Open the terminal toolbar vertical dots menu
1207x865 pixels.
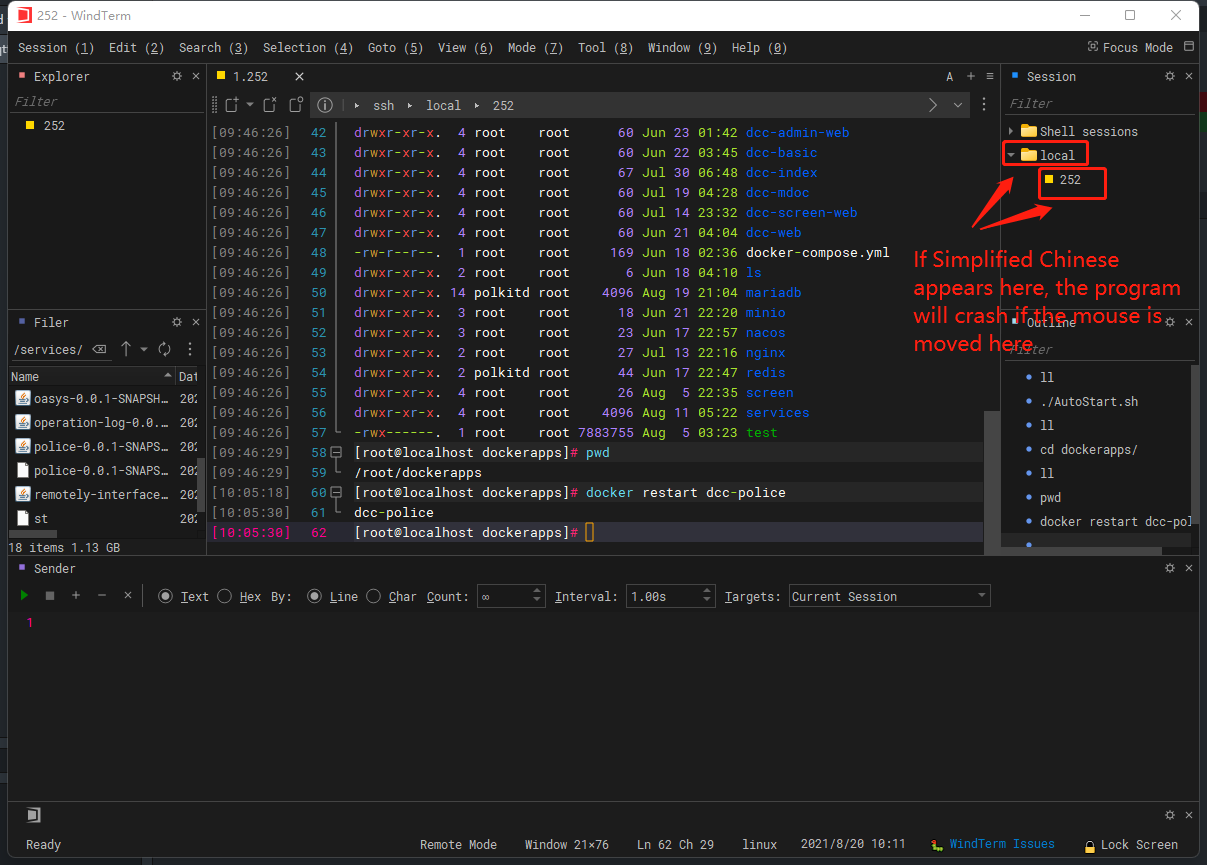click(984, 105)
